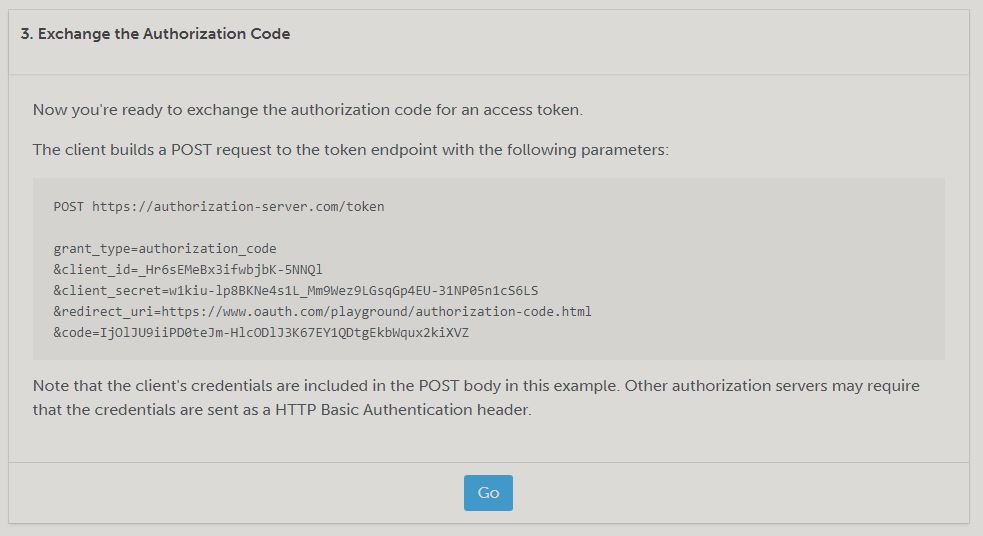The image size is (983, 536).
Task: Click the &redirect_uri parameter name
Action: (102, 312)
